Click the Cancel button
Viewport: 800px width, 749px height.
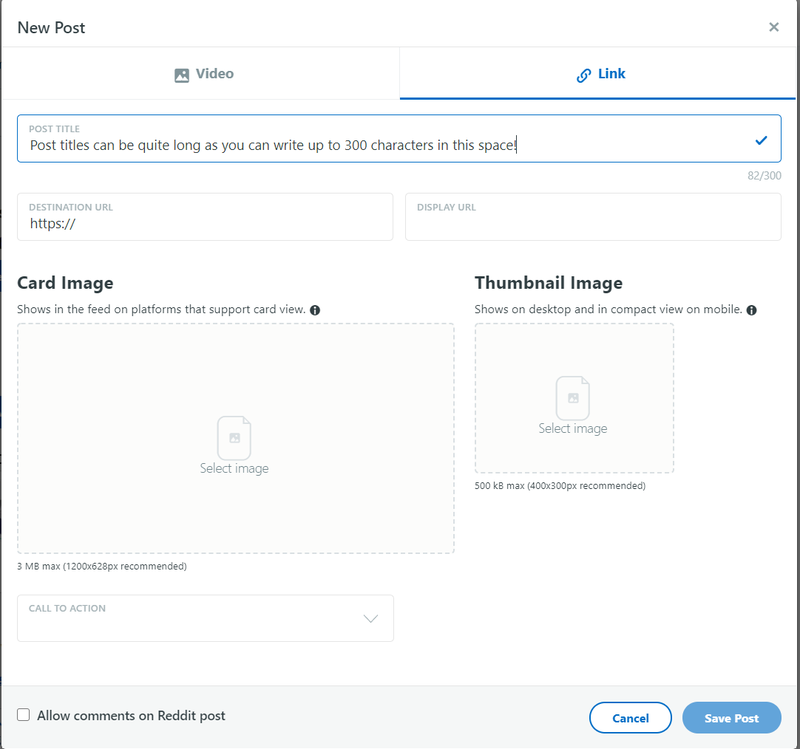tap(630, 717)
